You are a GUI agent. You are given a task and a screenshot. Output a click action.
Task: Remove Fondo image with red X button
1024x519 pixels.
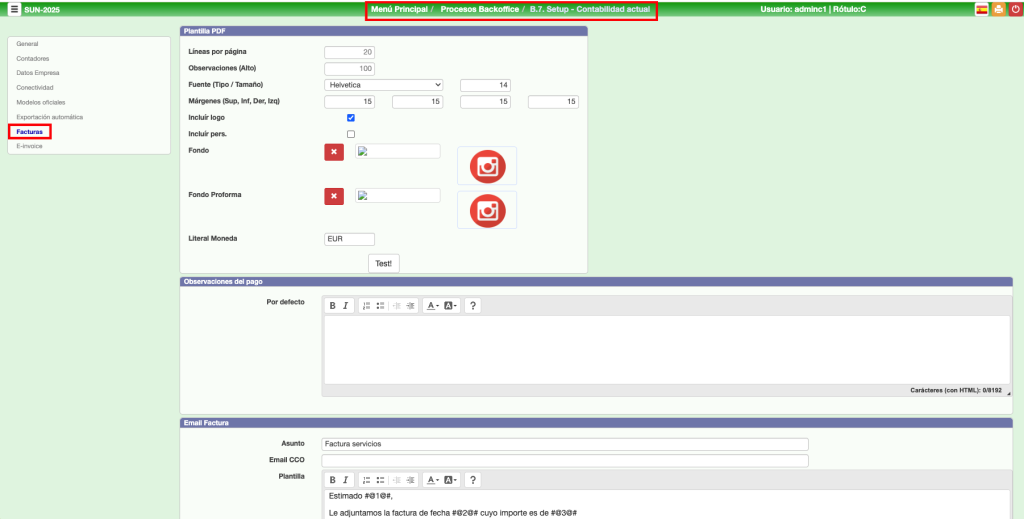334,152
